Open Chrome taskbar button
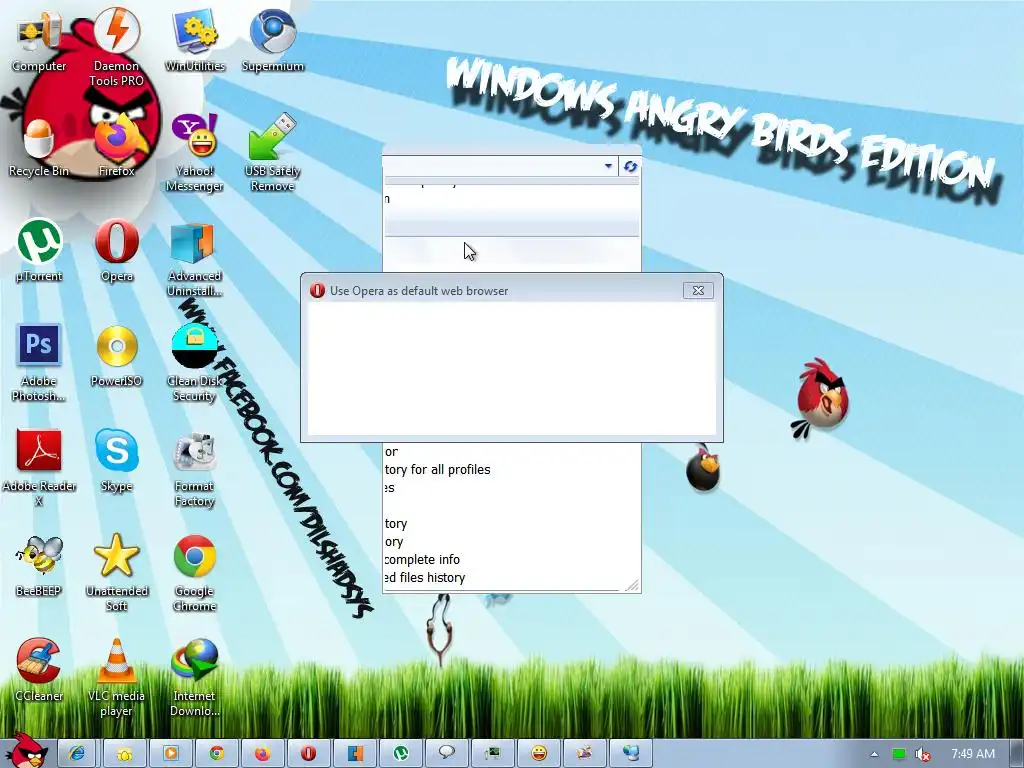This screenshot has height=768, width=1024. click(216, 753)
